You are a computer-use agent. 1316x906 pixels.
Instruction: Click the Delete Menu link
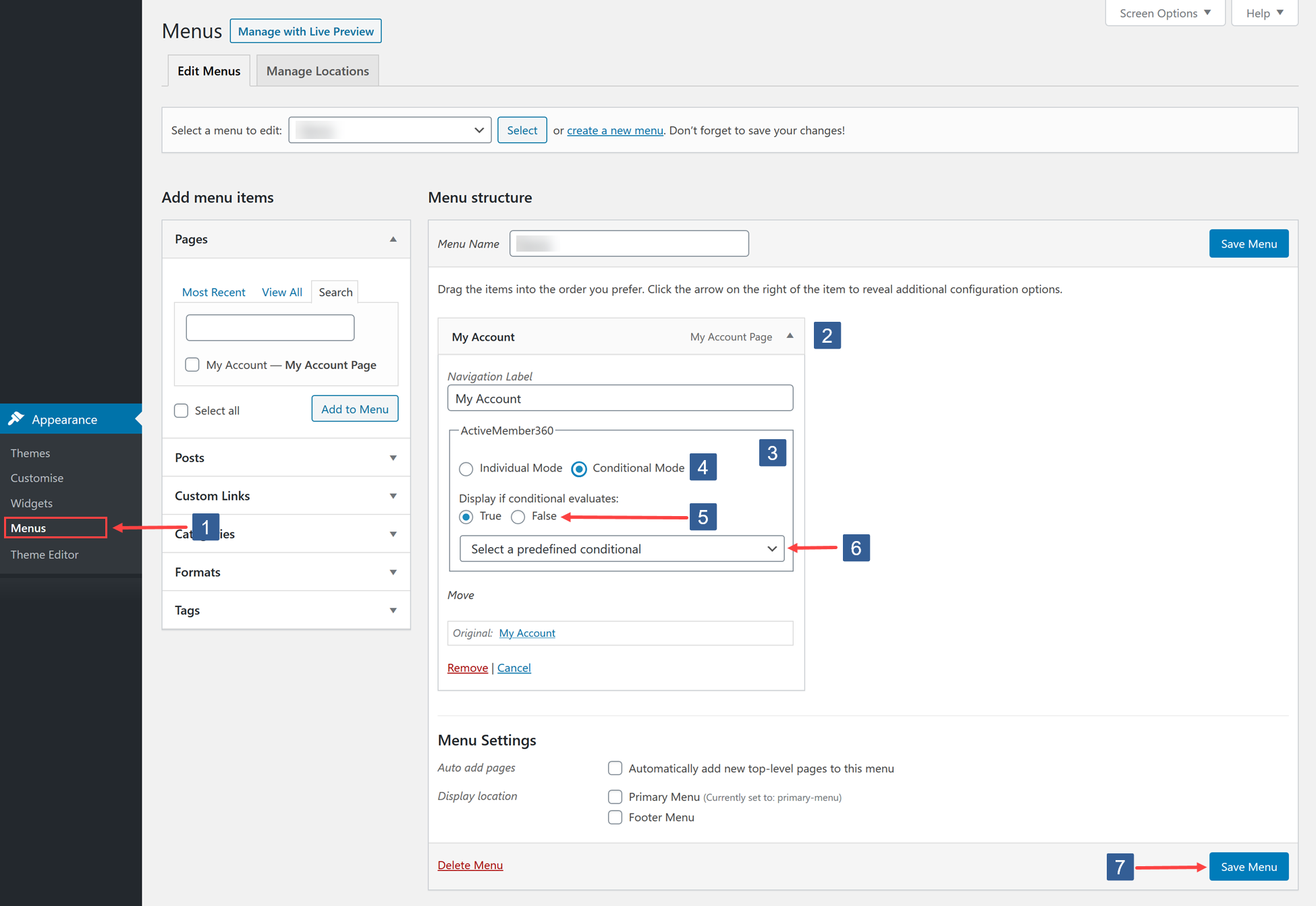(470, 865)
